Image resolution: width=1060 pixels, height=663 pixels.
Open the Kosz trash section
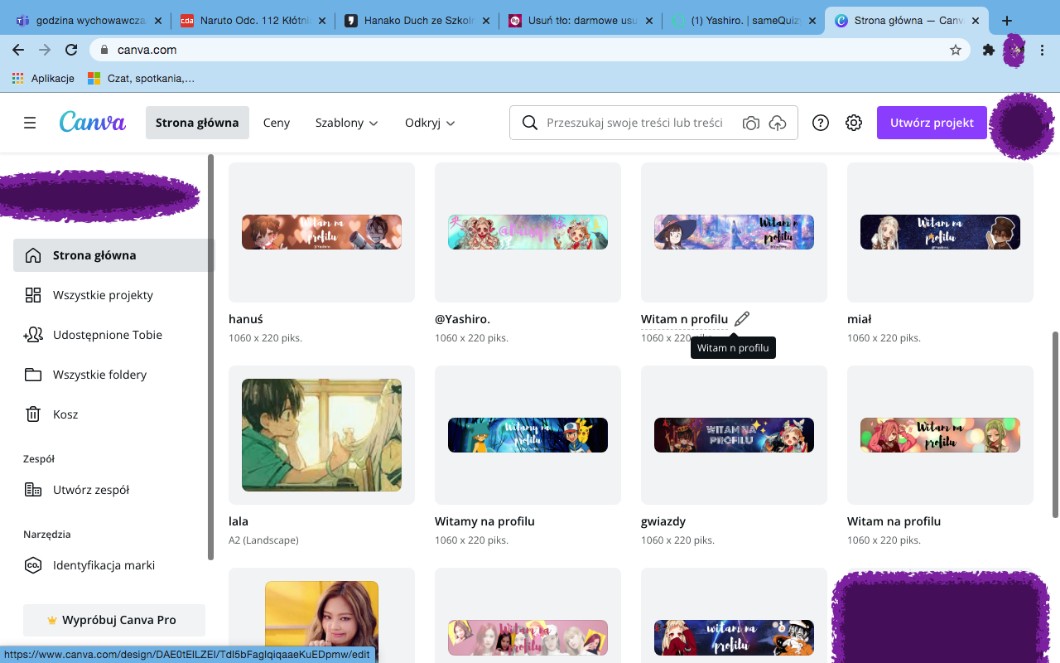pyautogui.click(x=65, y=414)
